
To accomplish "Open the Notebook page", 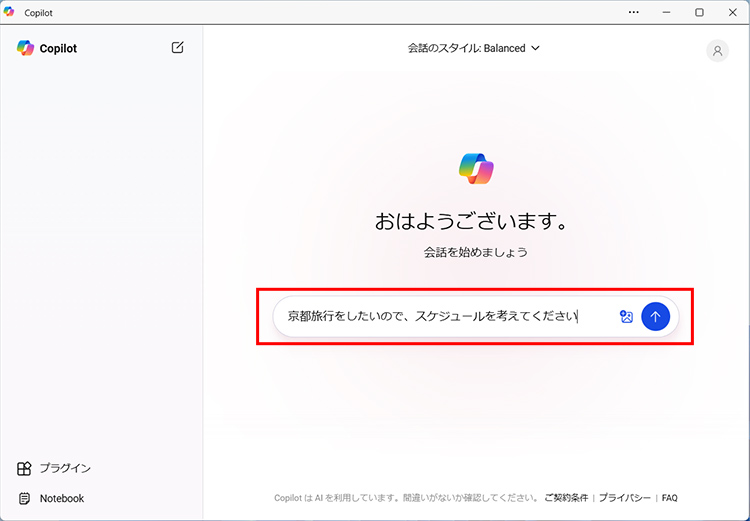I will coord(51,499).
